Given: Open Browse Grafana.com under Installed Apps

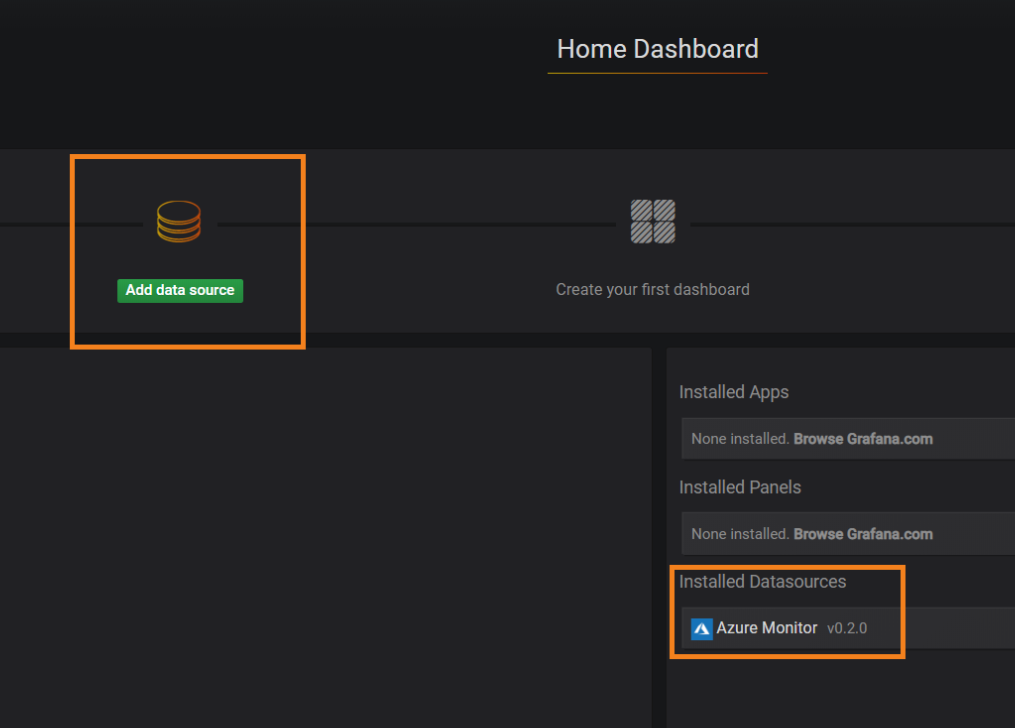Looking at the screenshot, I should pyautogui.click(x=862, y=439).
